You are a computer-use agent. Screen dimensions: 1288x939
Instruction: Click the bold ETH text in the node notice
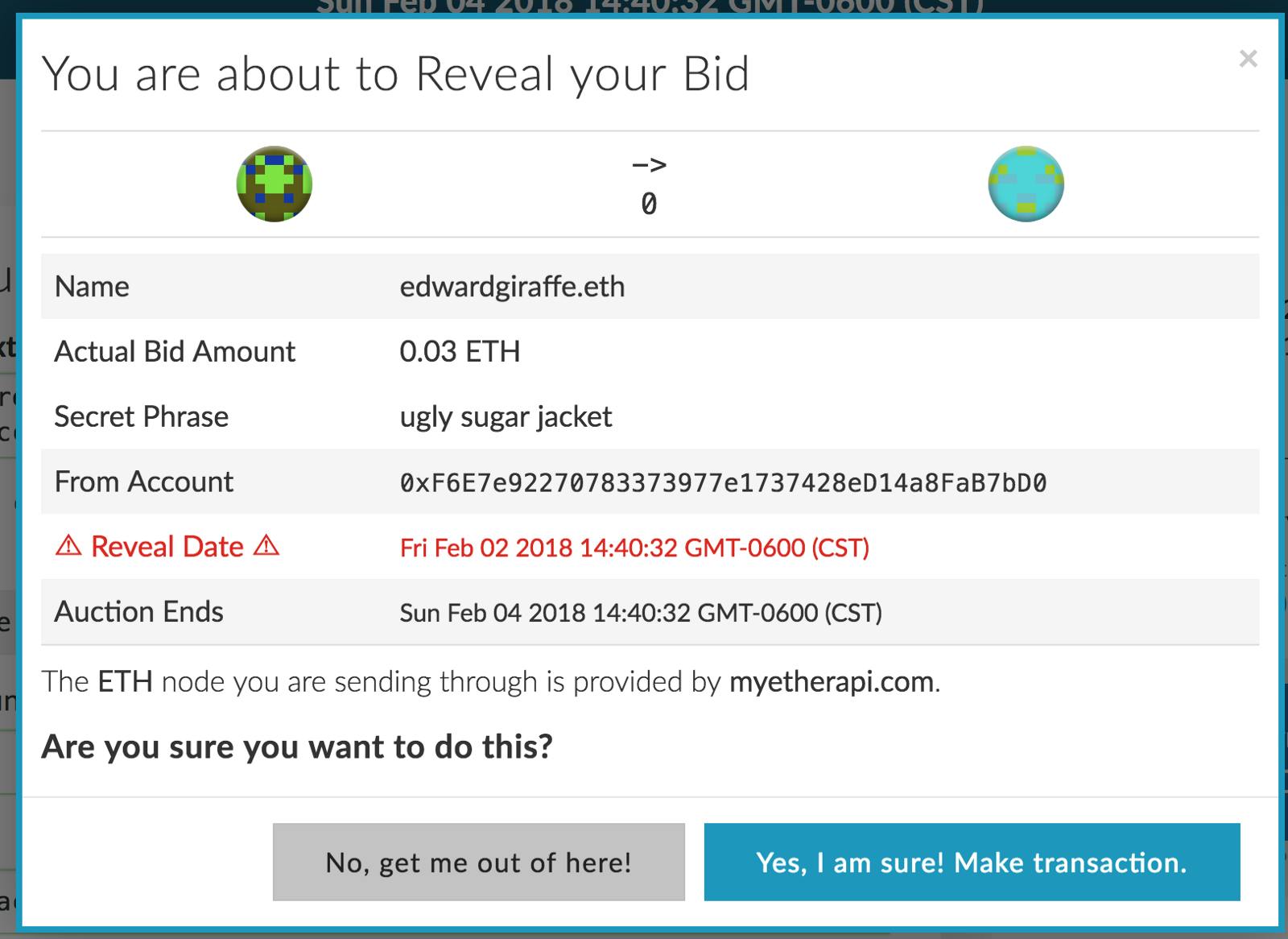pyautogui.click(x=126, y=680)
